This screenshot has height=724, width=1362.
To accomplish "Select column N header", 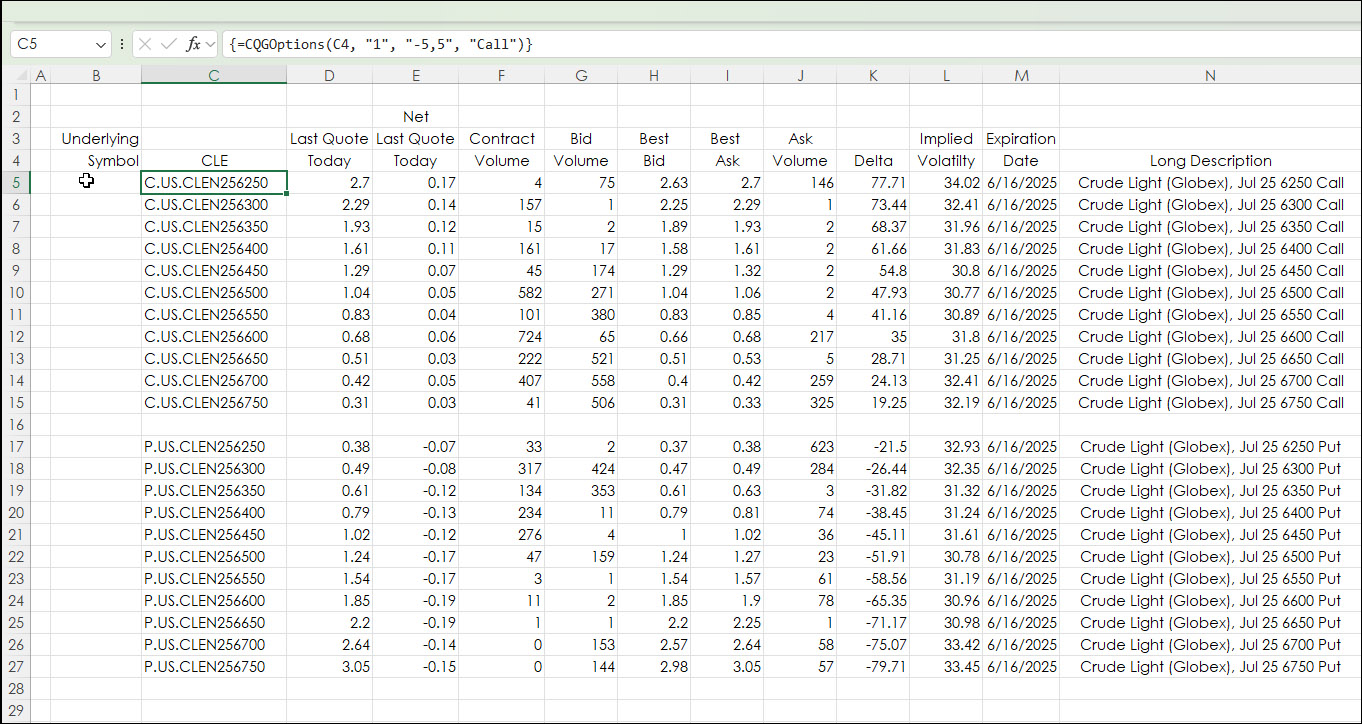I will tap(1210, 75).
